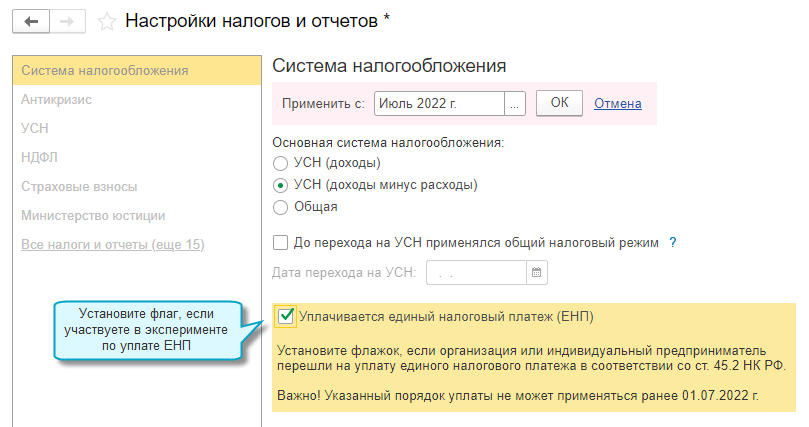Go to the НДФЛ section

40,157
